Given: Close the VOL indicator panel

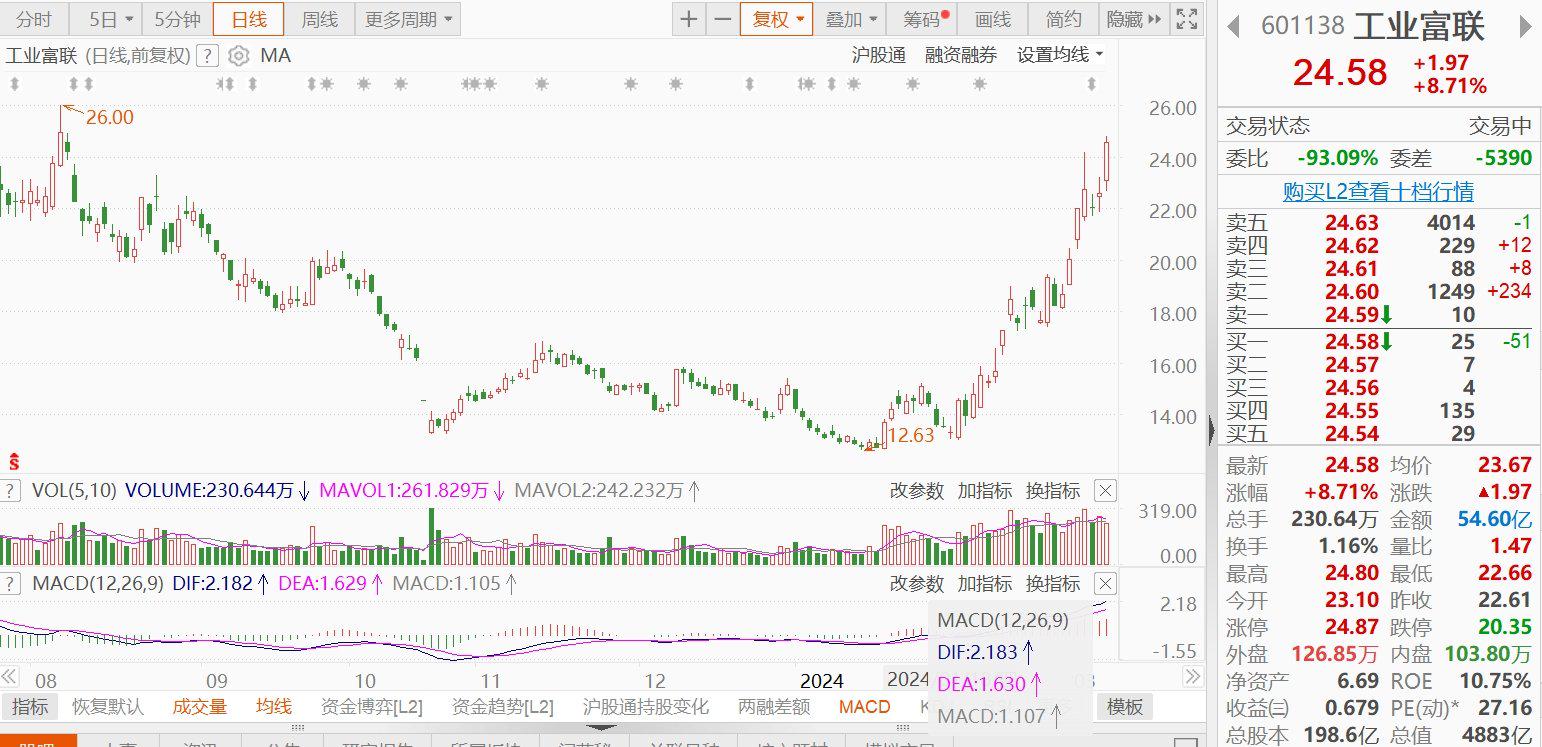Looking at the screenshot, I should tap(1105, 491).
